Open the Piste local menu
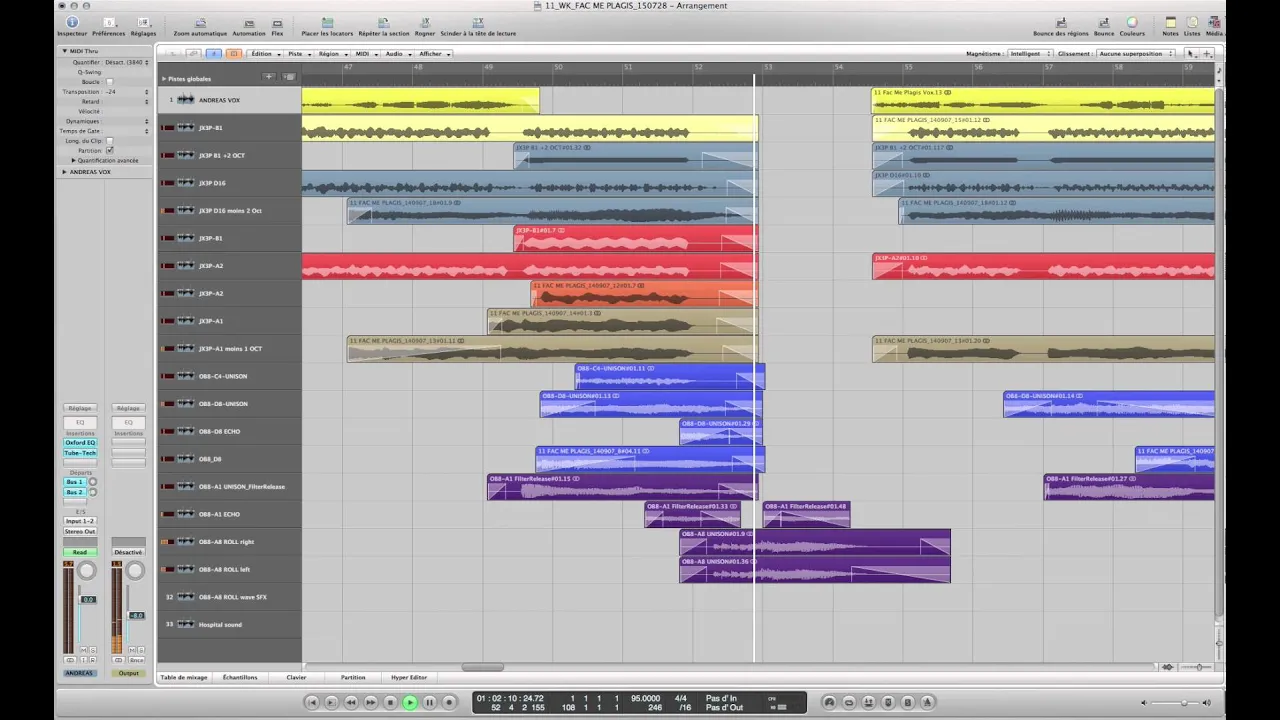This screenshot has width=1280, height=720. [x=298, y=54]
